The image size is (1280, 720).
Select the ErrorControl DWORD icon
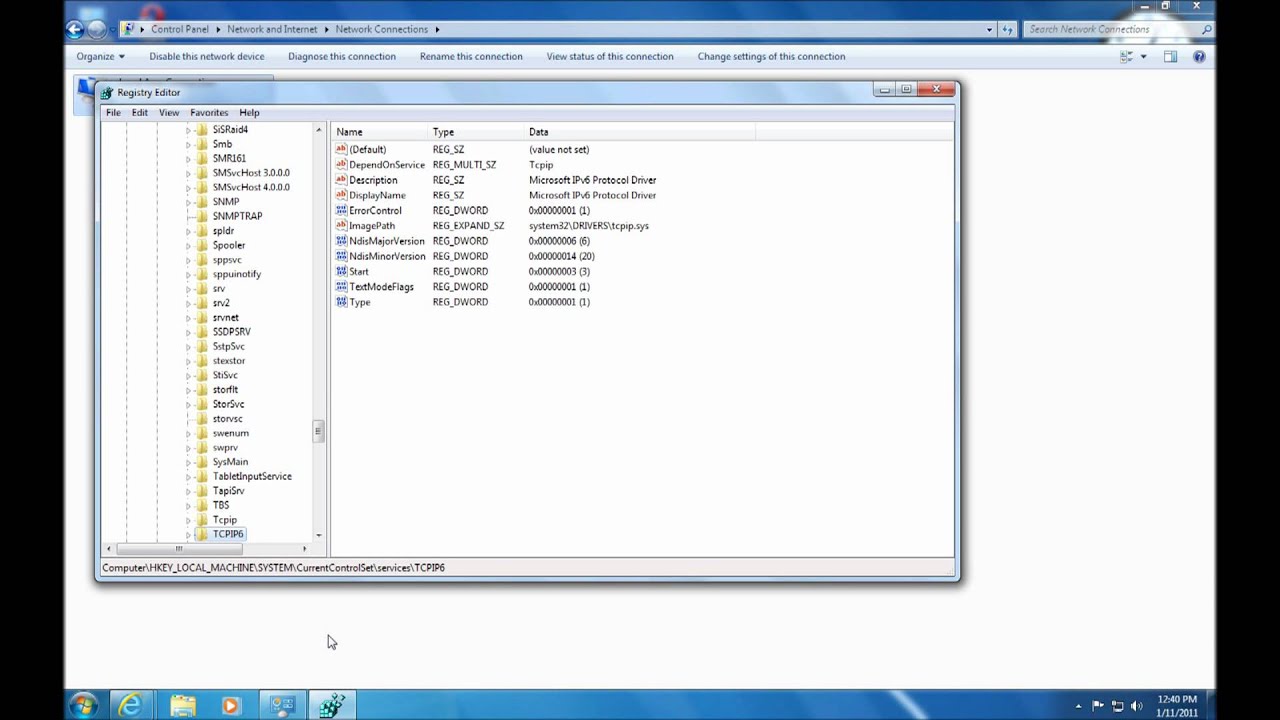coord(341,210)
